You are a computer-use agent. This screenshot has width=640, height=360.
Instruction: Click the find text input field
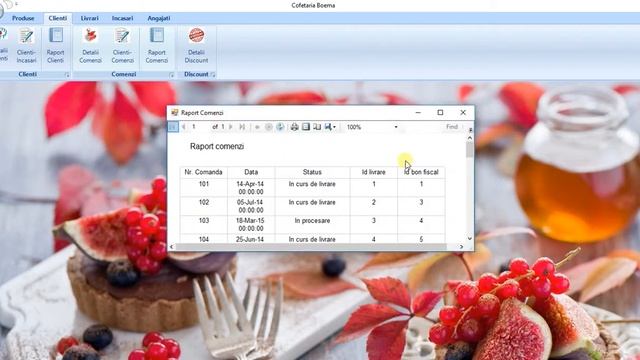(x=422, y=127)
